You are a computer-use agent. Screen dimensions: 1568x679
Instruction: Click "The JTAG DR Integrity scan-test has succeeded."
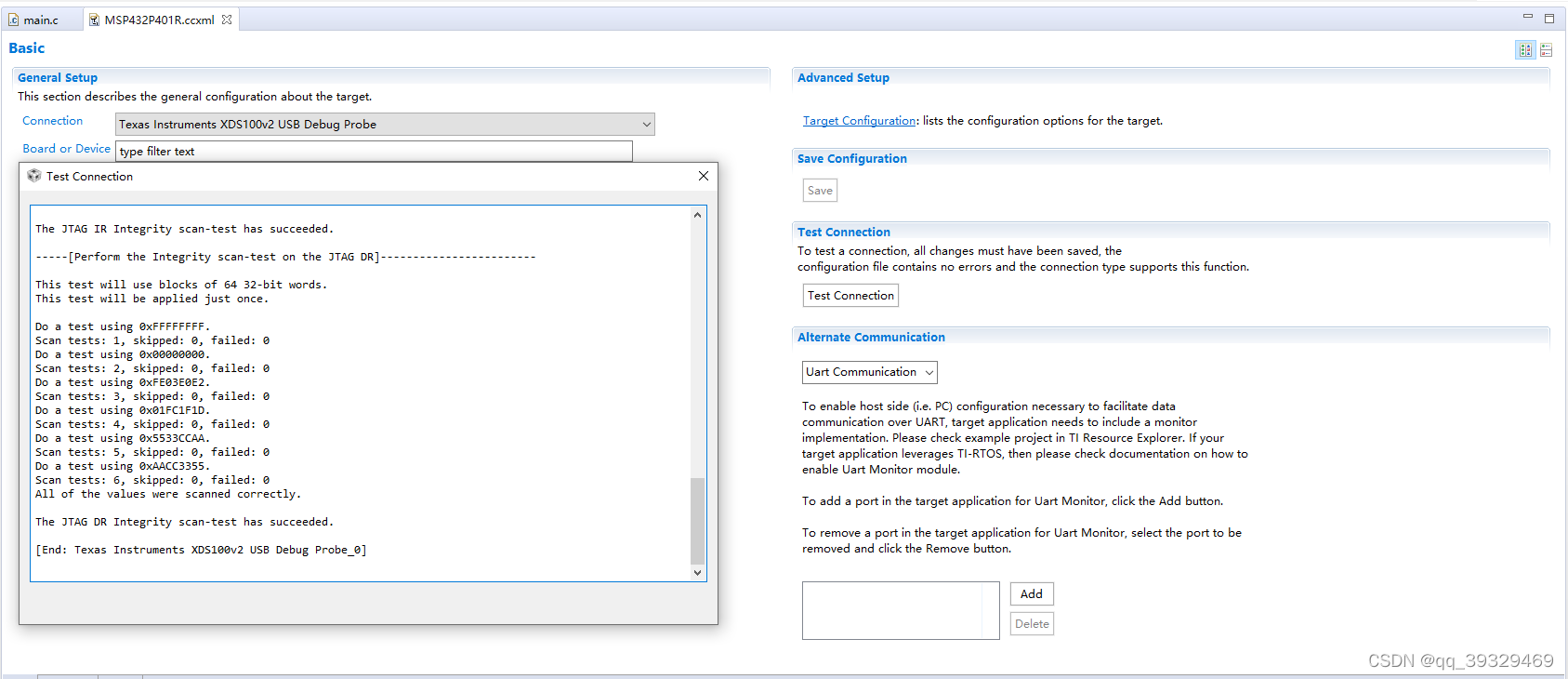point(184,522)
